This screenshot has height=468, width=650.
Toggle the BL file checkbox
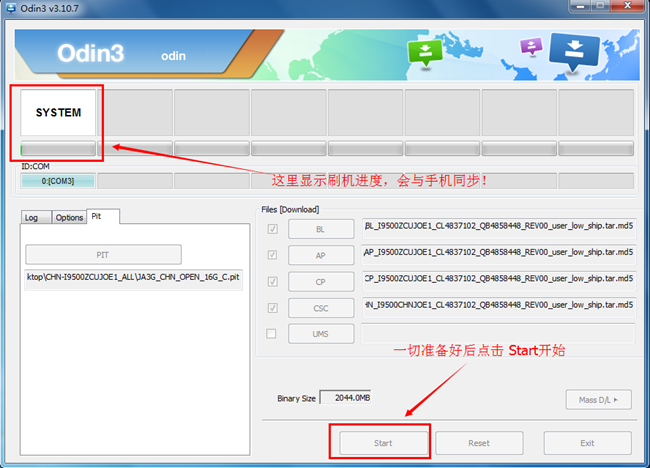pos(272,229)
